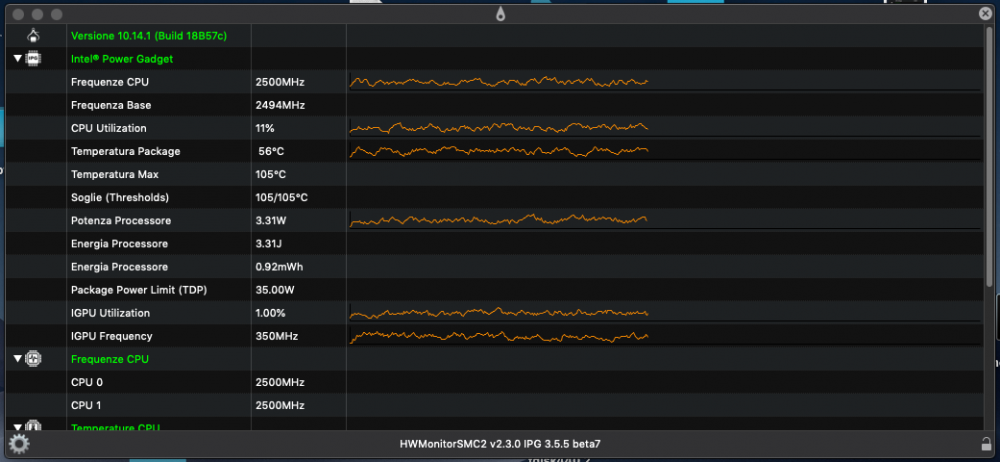Select the CPU Utilization row label
Image resolution: width=1000 pixels, height=462 pixels.
click(x=108, y=128)
